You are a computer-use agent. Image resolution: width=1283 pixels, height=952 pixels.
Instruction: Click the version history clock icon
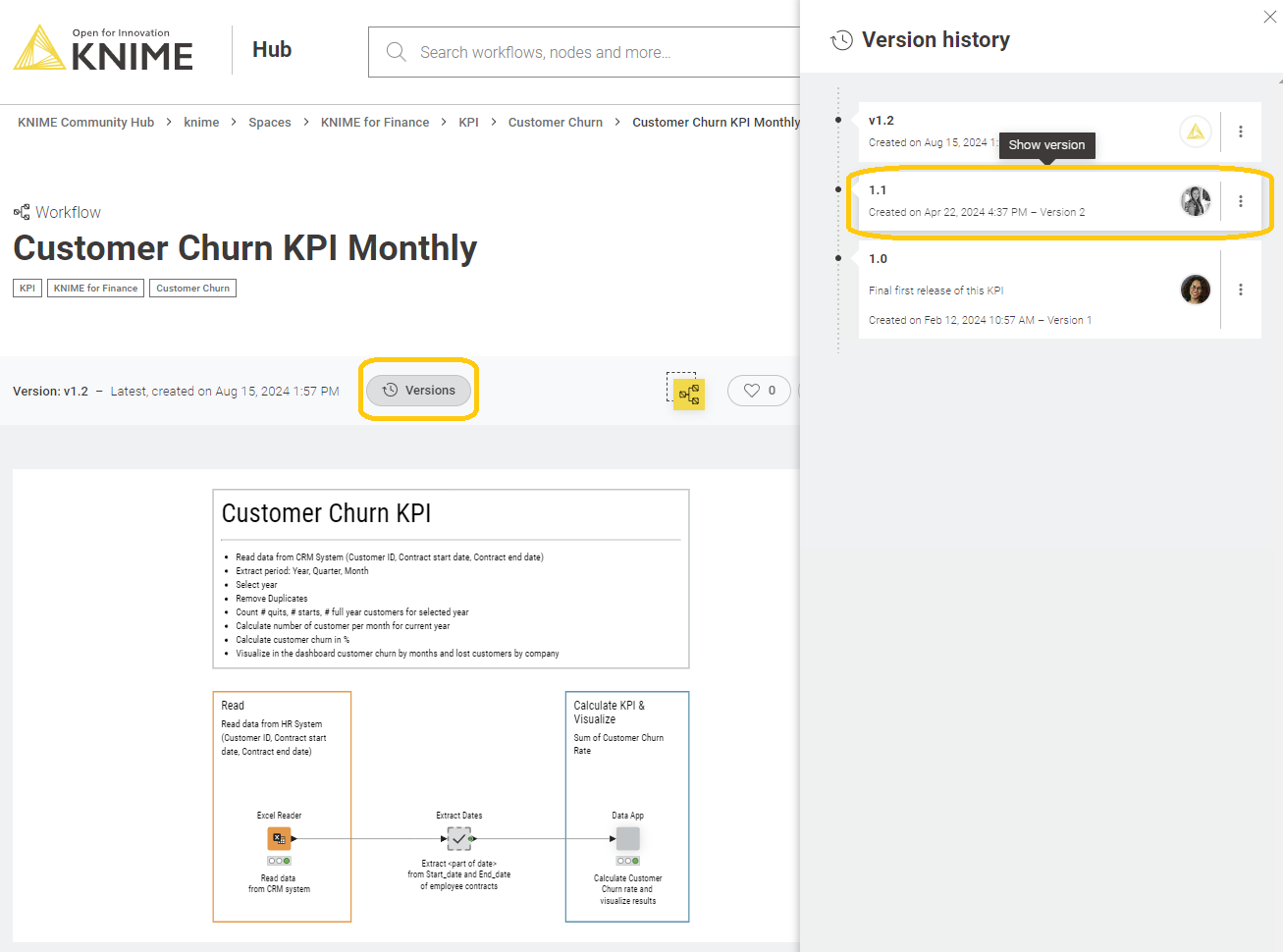click(841, 40)
